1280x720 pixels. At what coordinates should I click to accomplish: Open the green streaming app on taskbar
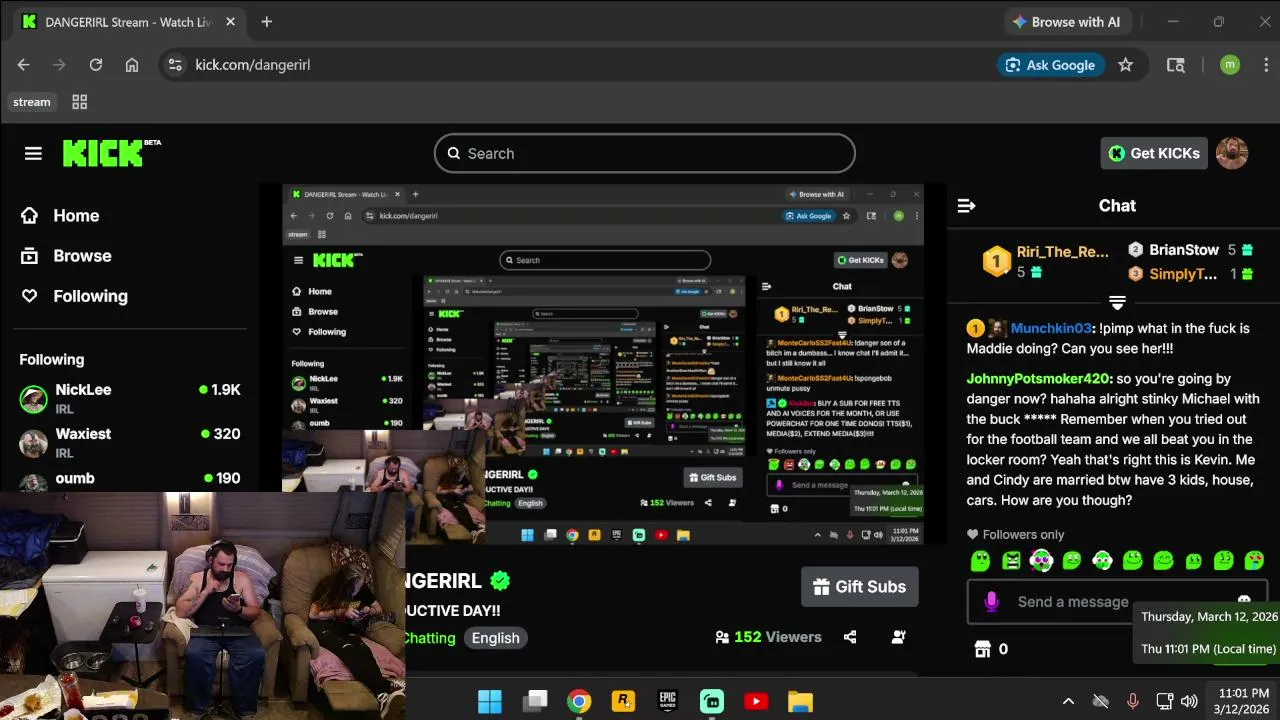[x=712, y=702]
